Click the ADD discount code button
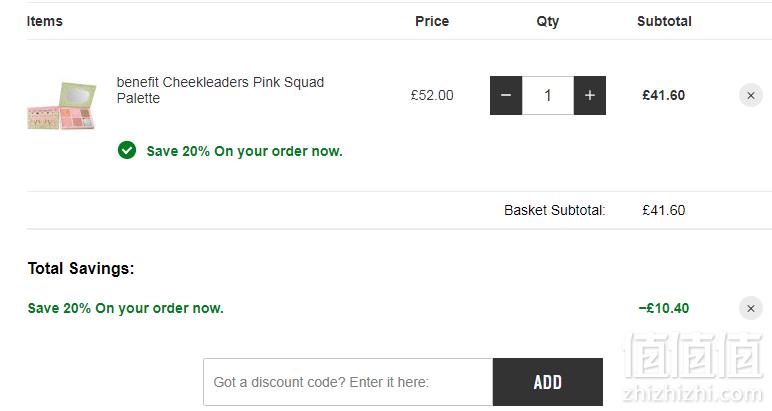772x411 pixels. [547, 382]
